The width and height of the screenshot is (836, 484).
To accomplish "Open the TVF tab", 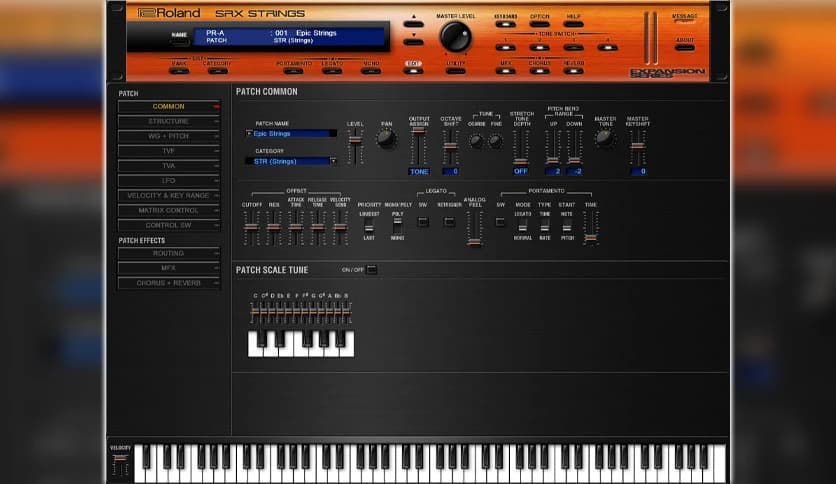I will pyautogui.click(x=168, y=151).
